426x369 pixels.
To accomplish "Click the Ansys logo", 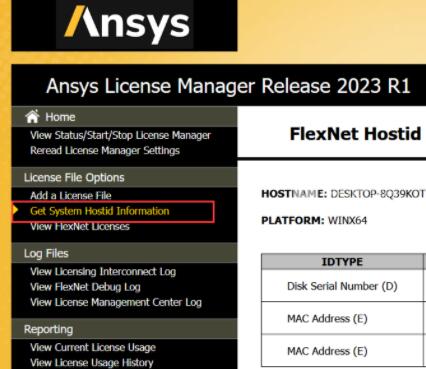I will click(127, 24).
